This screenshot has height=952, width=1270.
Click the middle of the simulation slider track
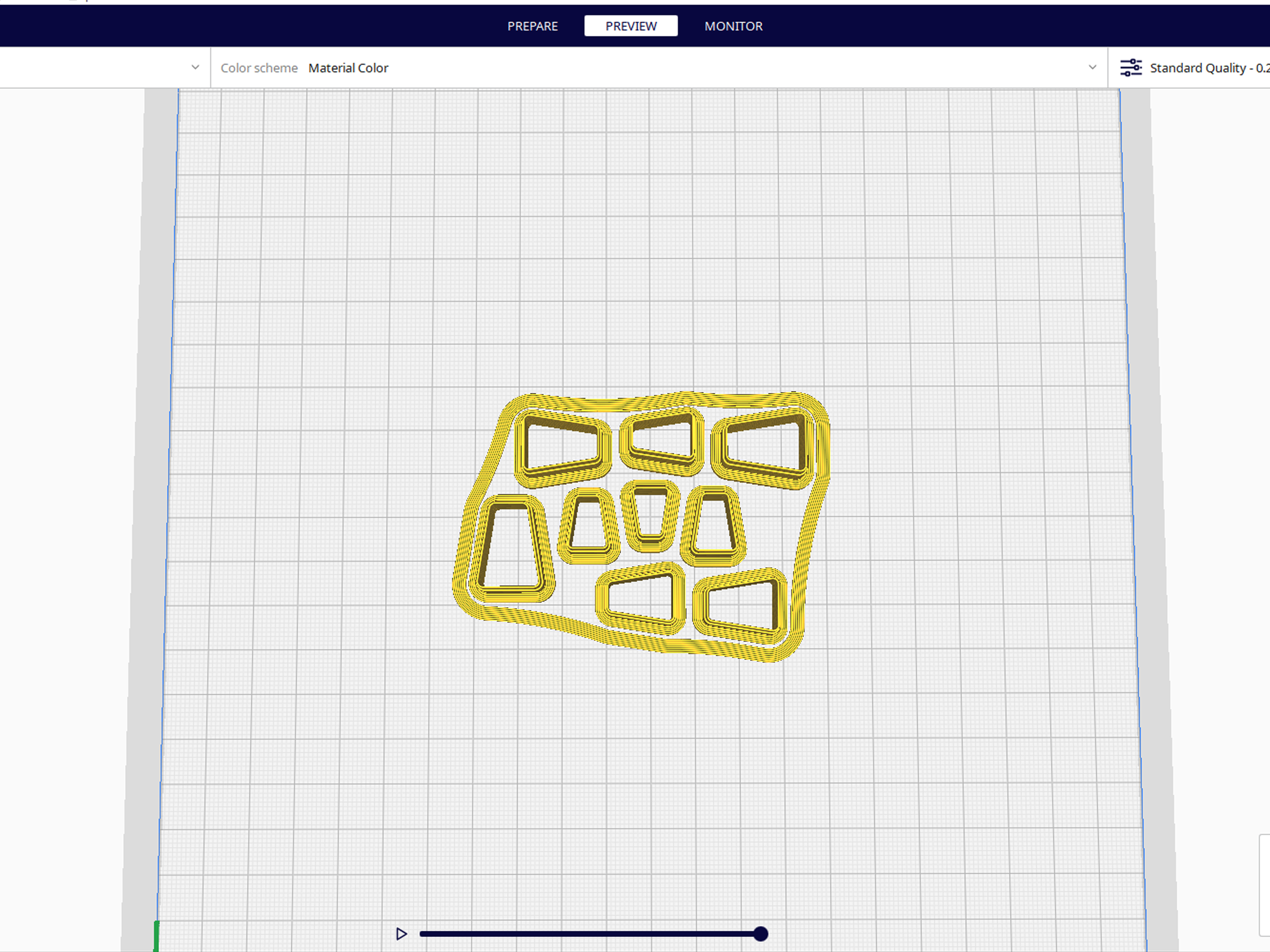[589, 934]
